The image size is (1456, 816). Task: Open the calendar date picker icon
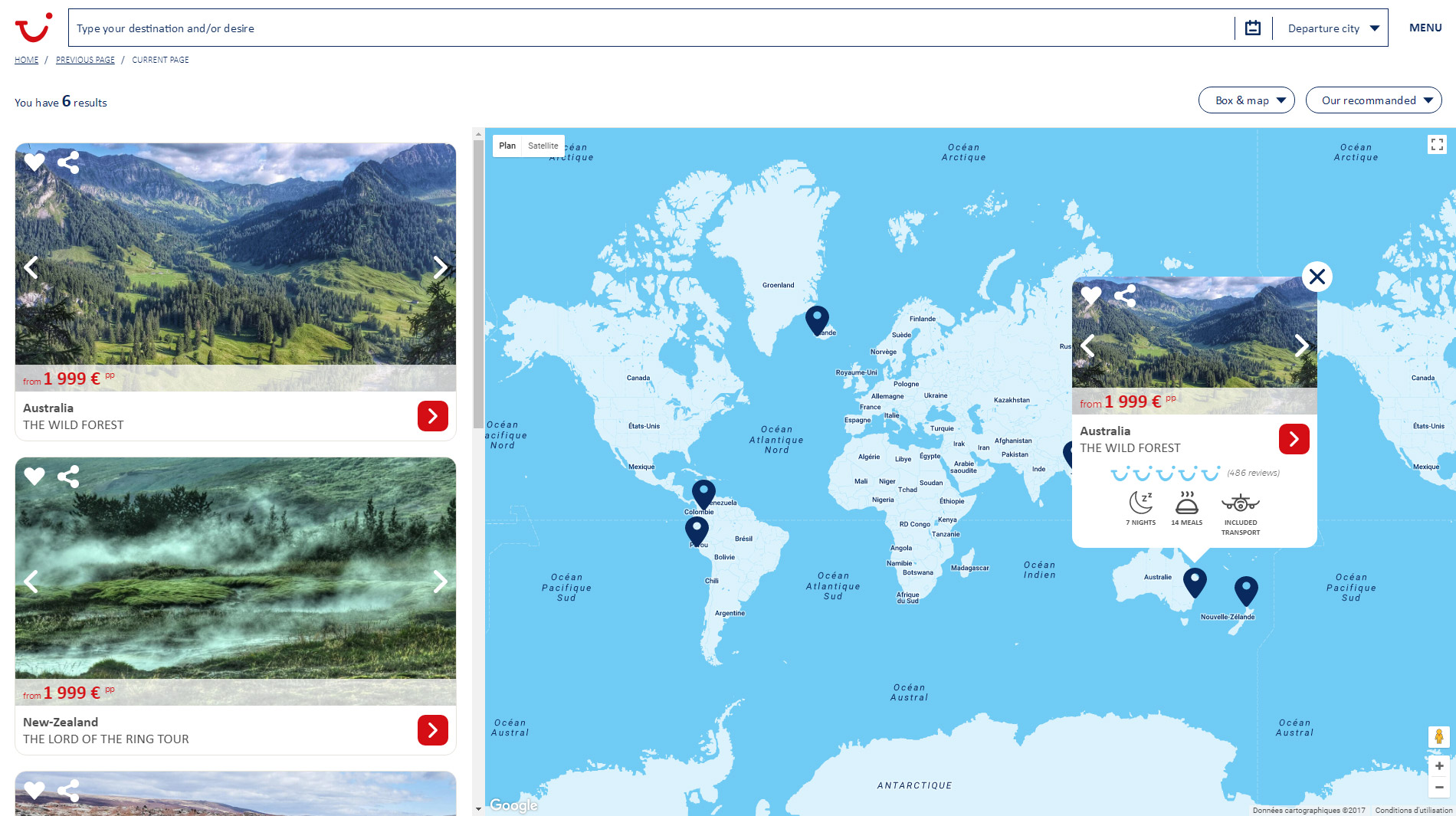coord(1253,28)
